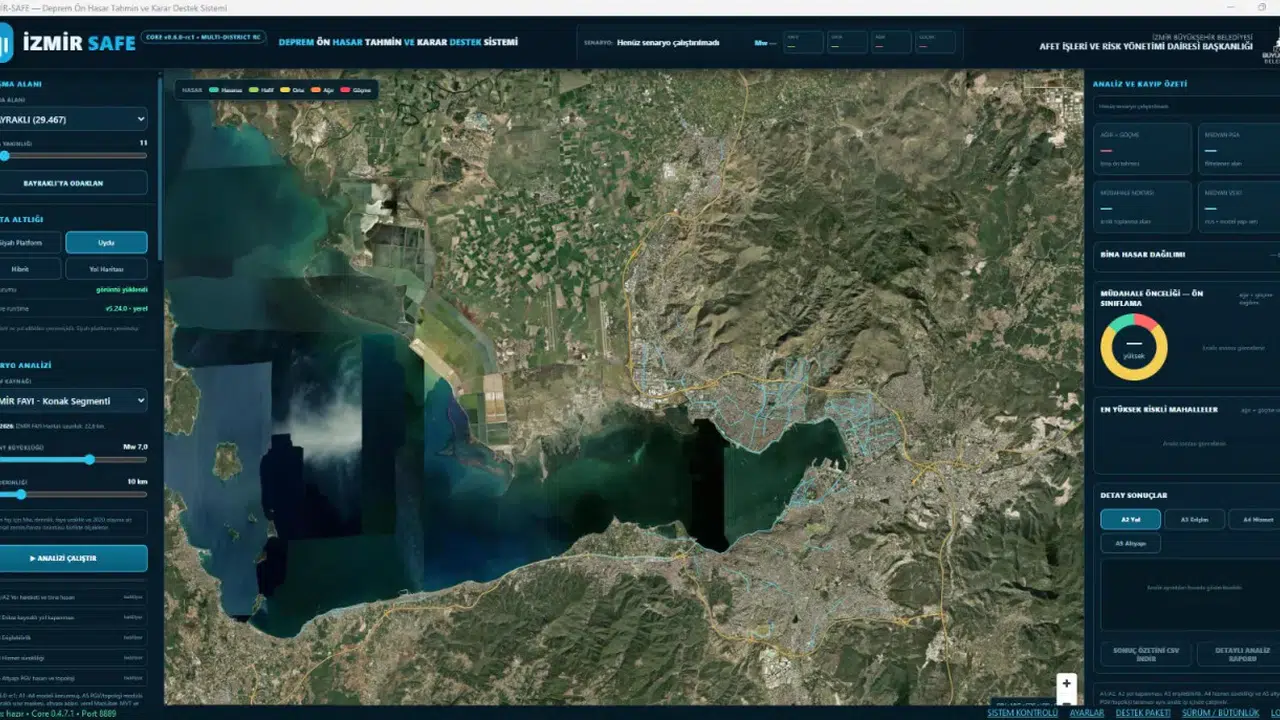
Task: Click the İzmir Safe logo icon
Action: [5, 42]
